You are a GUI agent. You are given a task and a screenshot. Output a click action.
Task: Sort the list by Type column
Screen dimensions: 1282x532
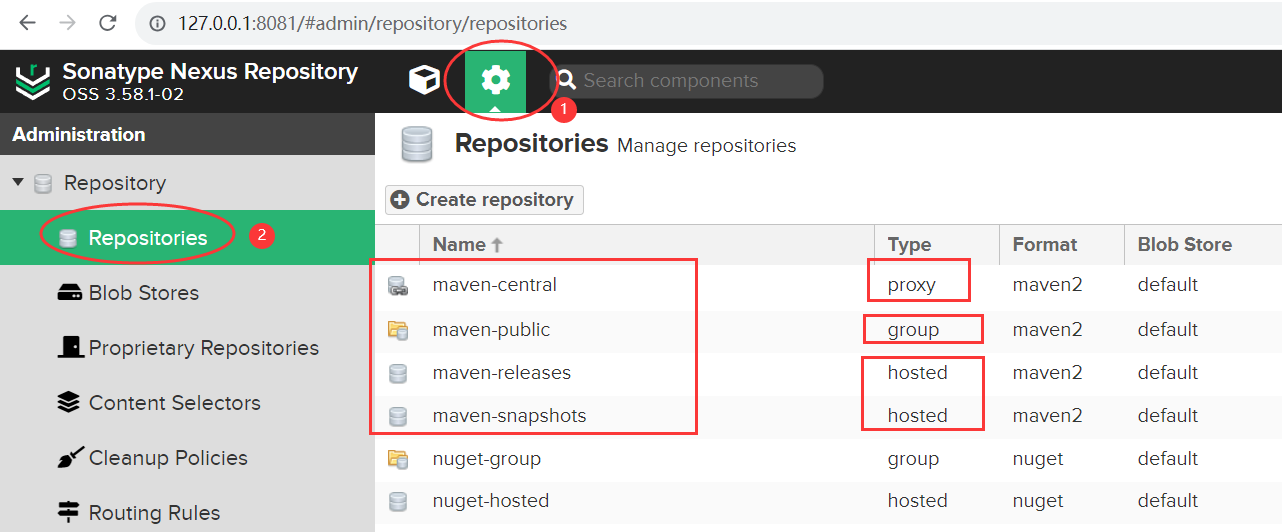click(909, 244)
